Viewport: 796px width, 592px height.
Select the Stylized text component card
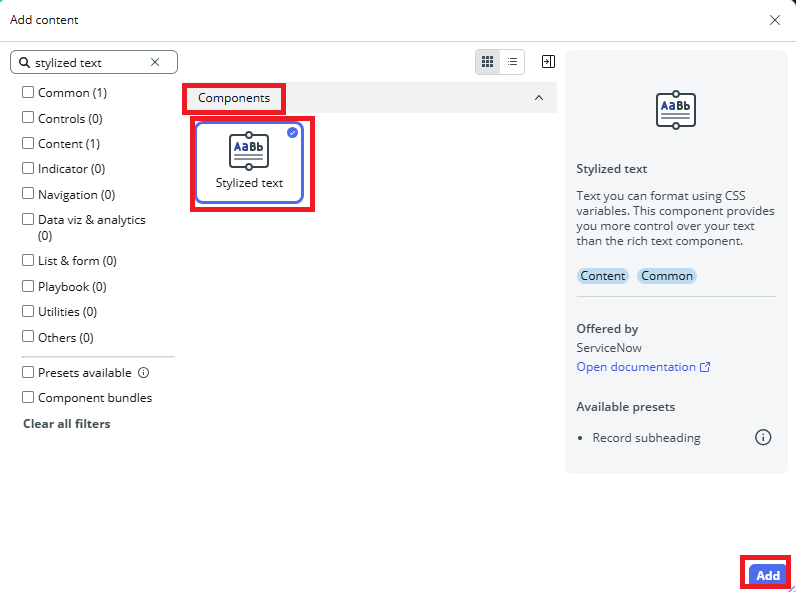pyautogui.click(x=249, y=162)
